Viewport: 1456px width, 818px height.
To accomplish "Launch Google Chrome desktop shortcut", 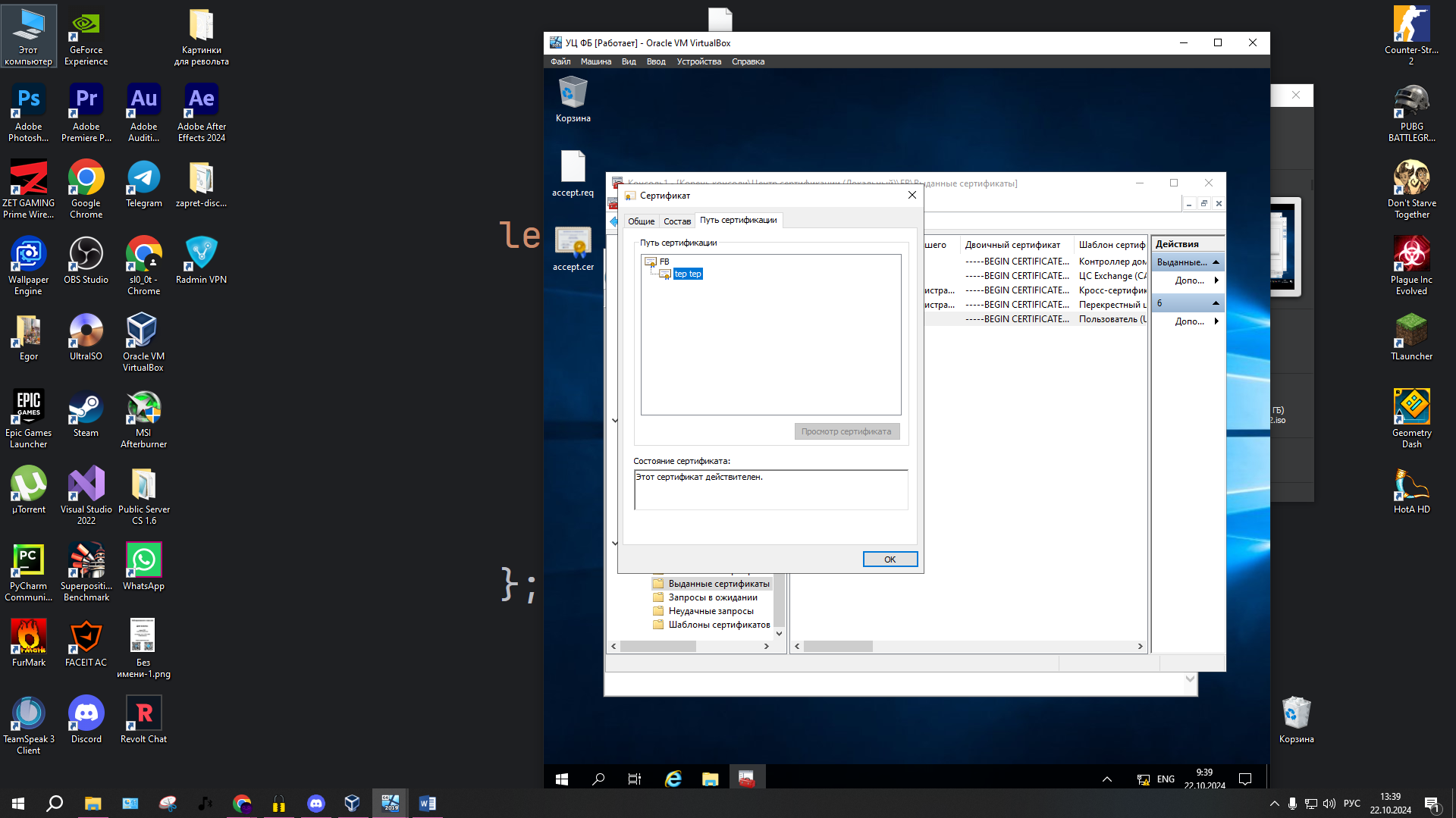I will pyautogui.click(x=86, y=189).
